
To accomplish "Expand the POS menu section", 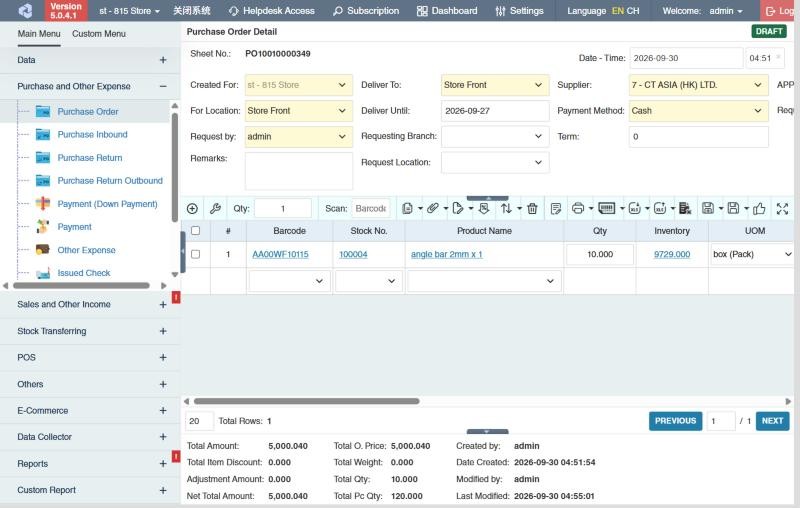I will point(163,358).
